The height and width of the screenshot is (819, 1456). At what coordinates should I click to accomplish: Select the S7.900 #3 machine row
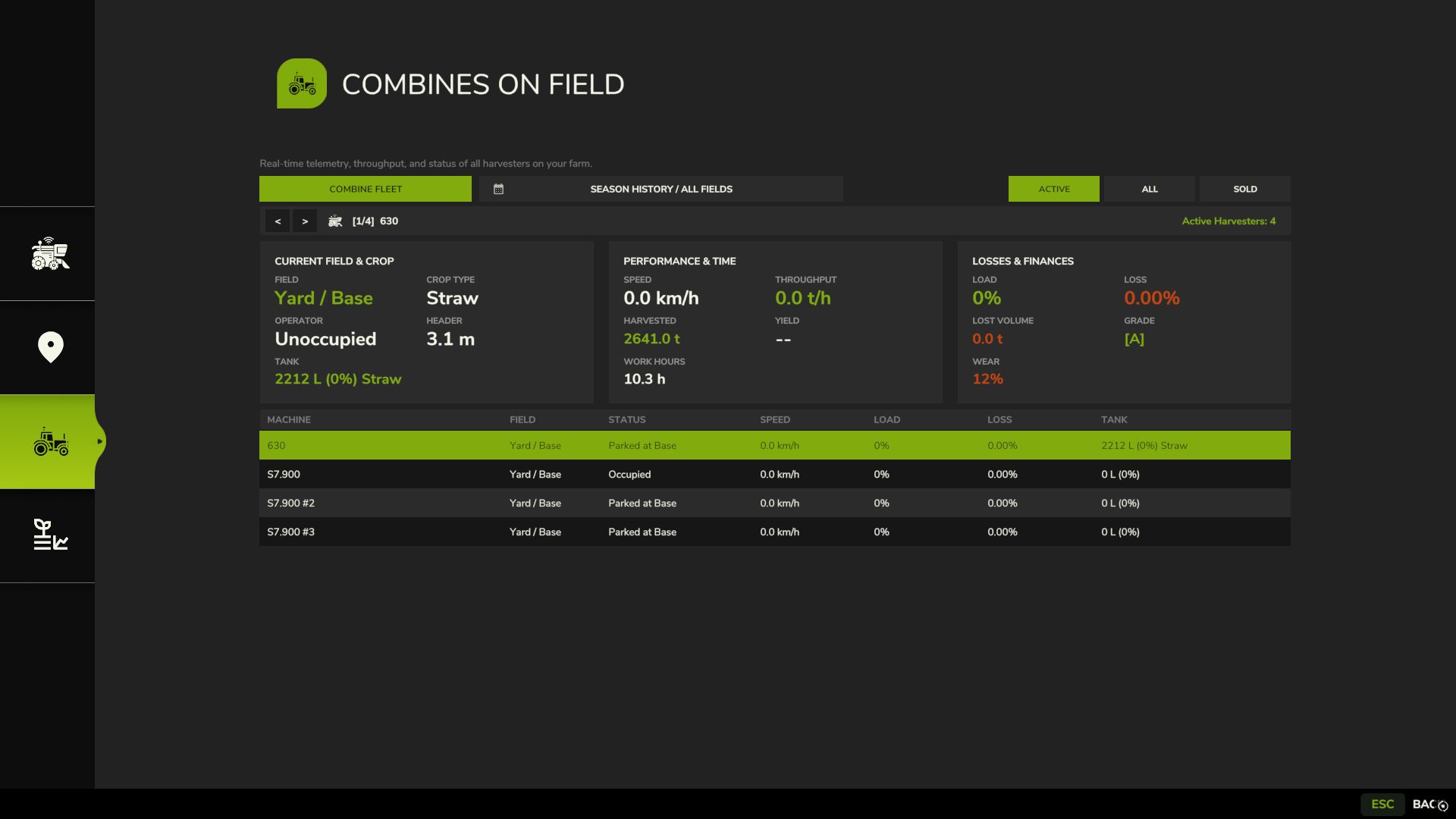click(775, 532)
